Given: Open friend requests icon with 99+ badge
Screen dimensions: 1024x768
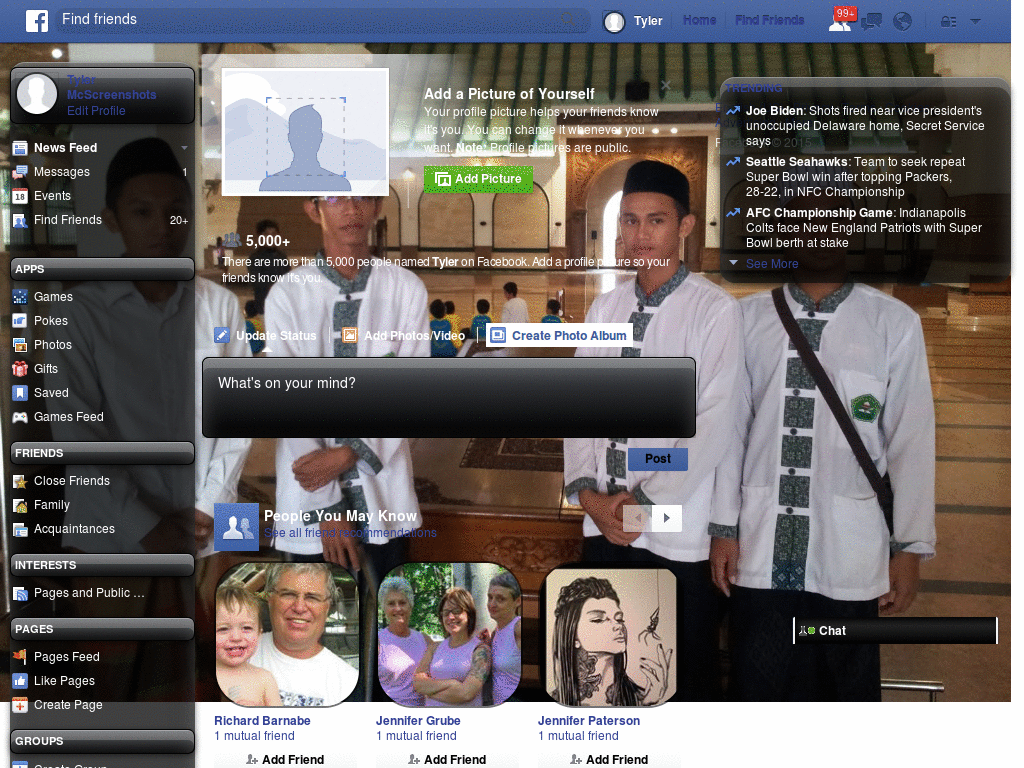Looking at the screenshot, I should point(842,20).
